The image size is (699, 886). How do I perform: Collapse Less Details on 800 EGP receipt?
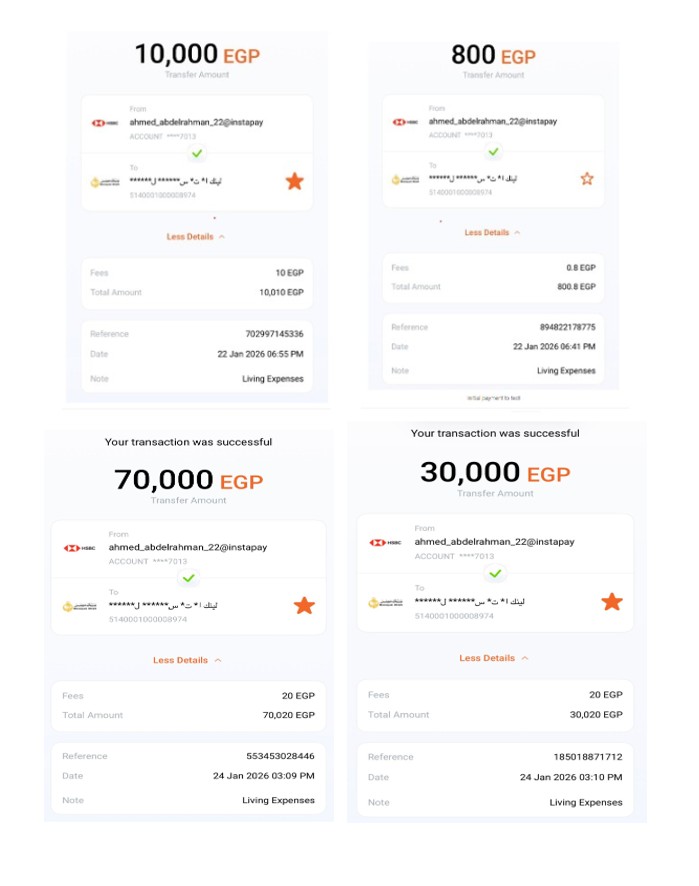click(x=492, y=232)
